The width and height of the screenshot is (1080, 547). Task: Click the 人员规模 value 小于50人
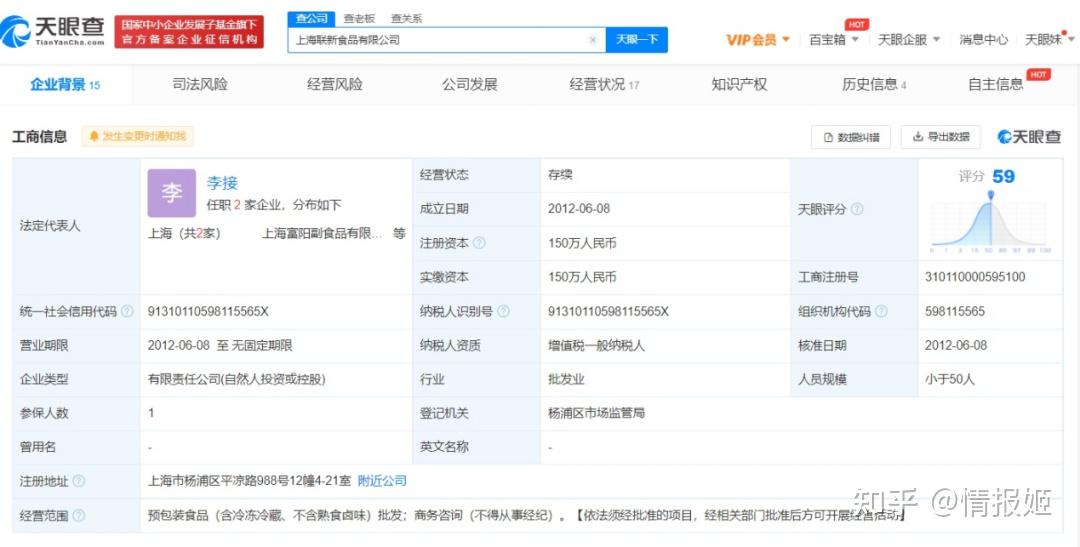coord(950,379)
